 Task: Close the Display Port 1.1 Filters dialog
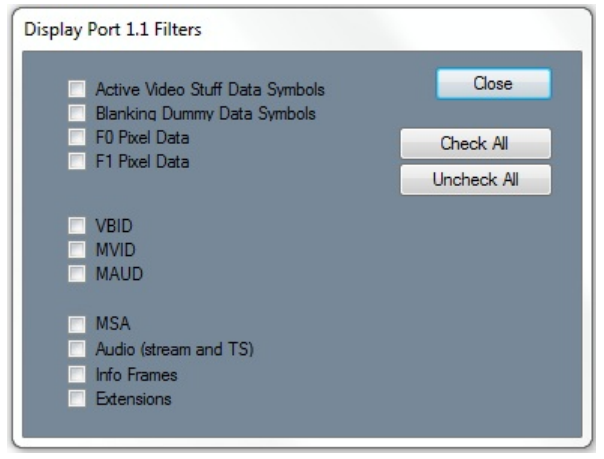(x=493, y=84)
